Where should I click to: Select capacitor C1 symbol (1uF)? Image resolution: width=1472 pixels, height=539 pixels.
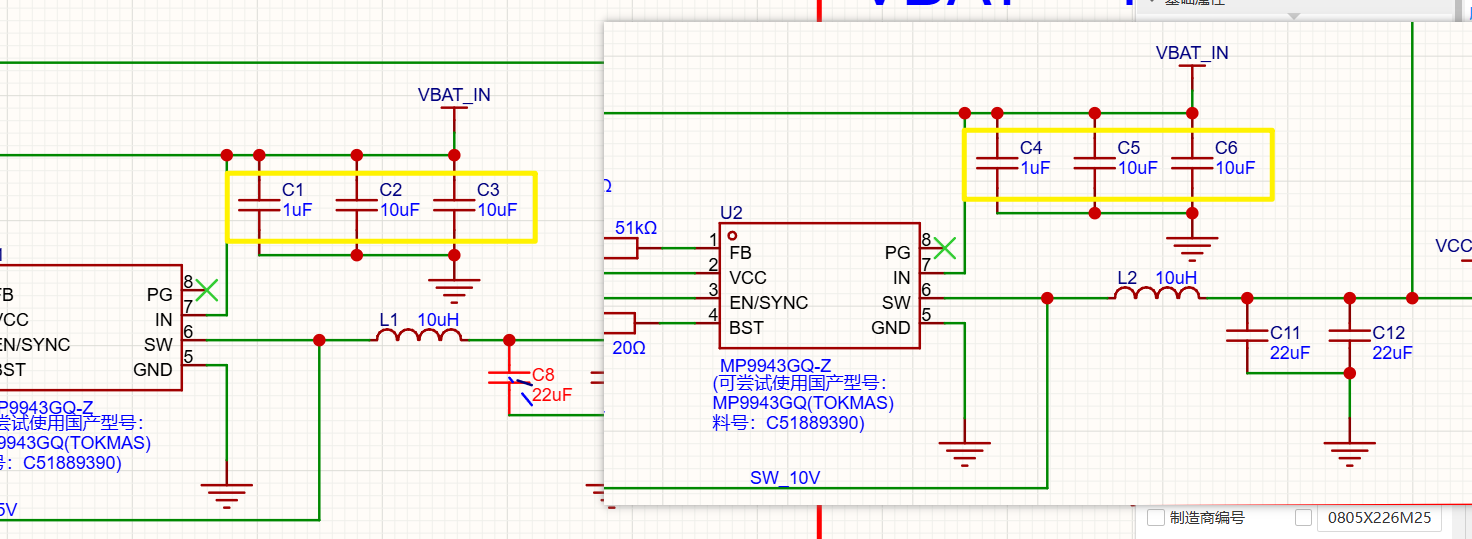tap(258, 204)
